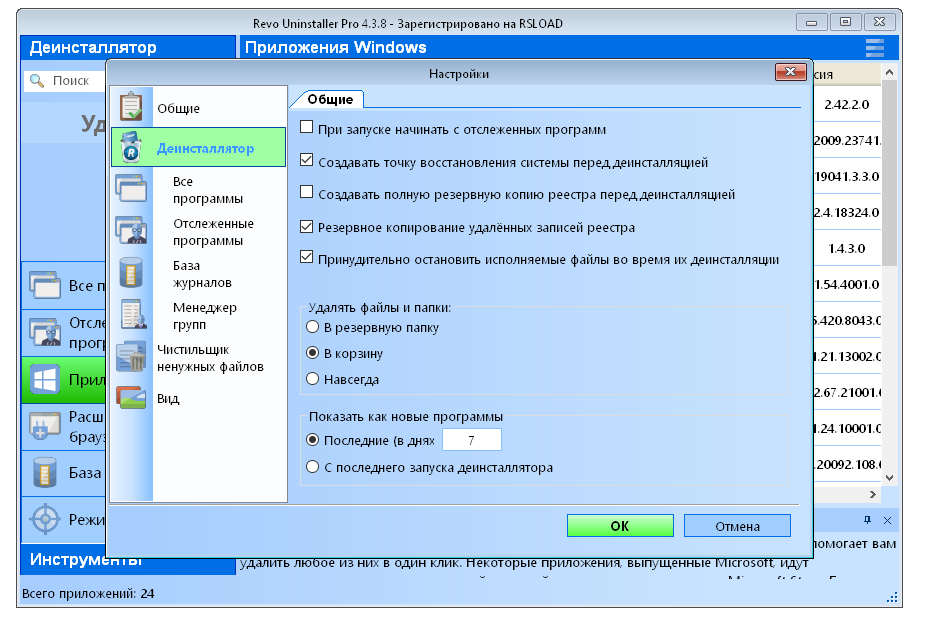Viewport: 927px width, 623px height.
Task: Select Последние (в днях) radio option
Action: (312, 440)
